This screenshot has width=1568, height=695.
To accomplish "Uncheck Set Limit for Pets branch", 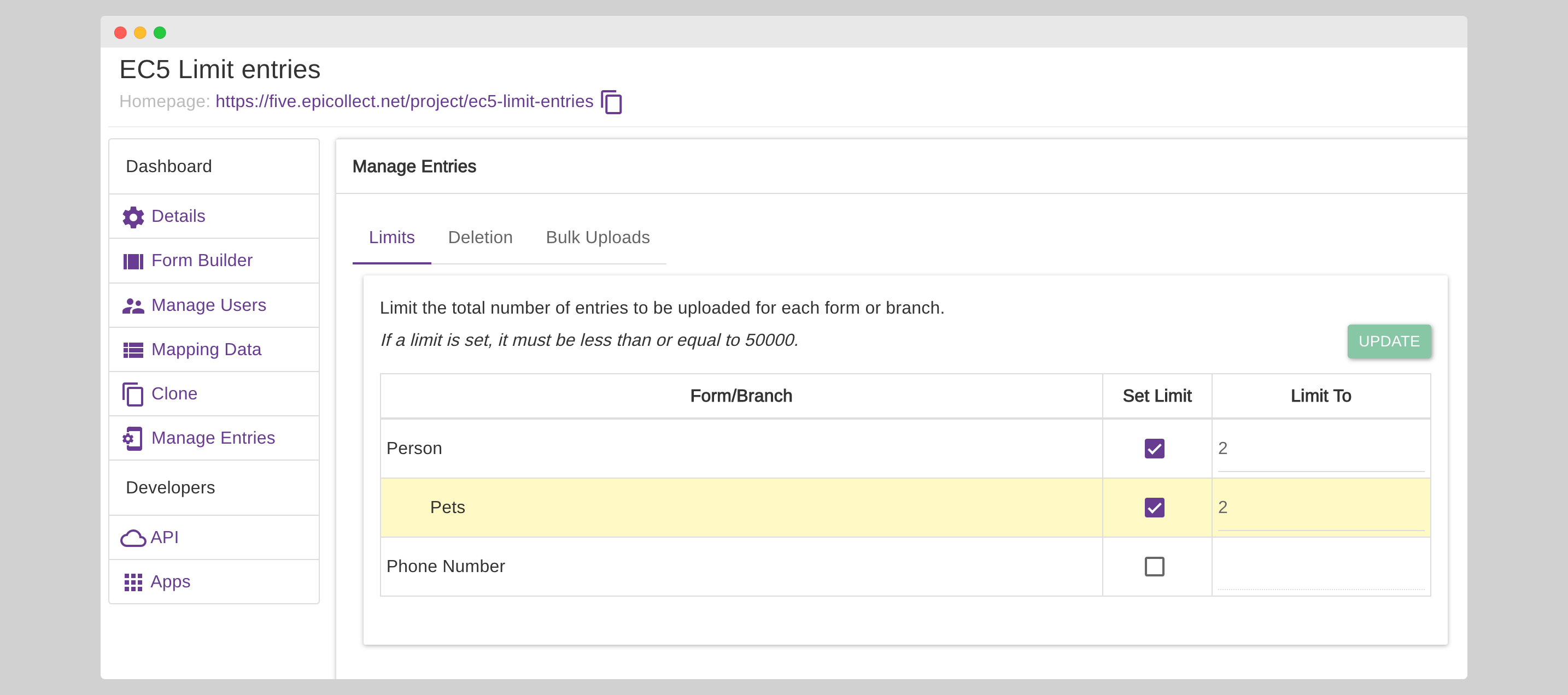I will click(1154, 508).
